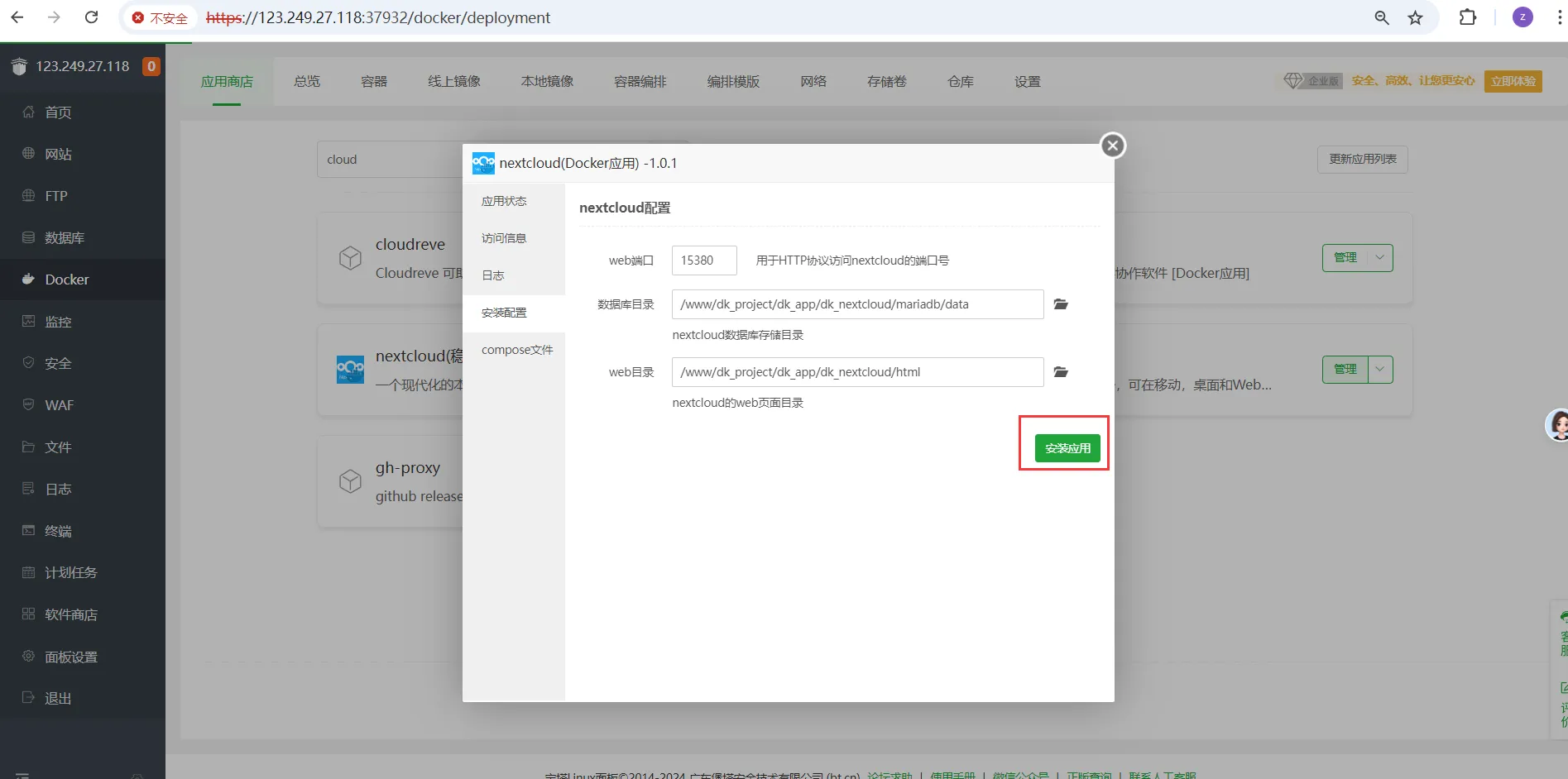Click the 退出 logout icon in sidebar
The height and width of the screenshot is (779, 1568).
point(28,698)
